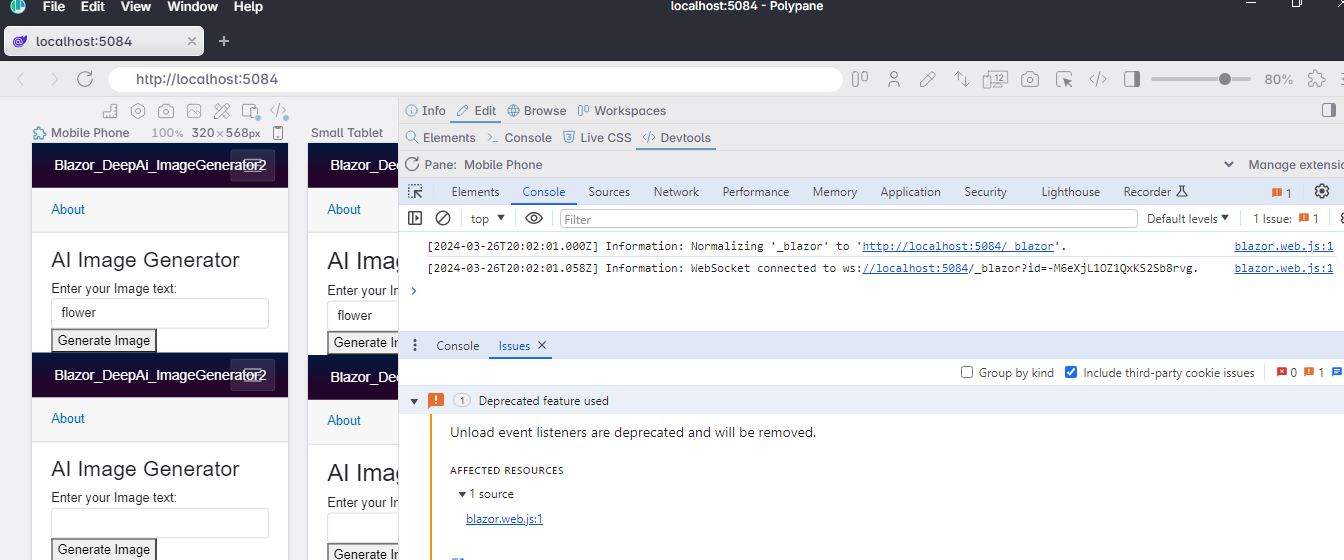Open the Browse panel tab
Viewport: 1344px width, 560px height.
pyautogui.click(x=537, y=111)
